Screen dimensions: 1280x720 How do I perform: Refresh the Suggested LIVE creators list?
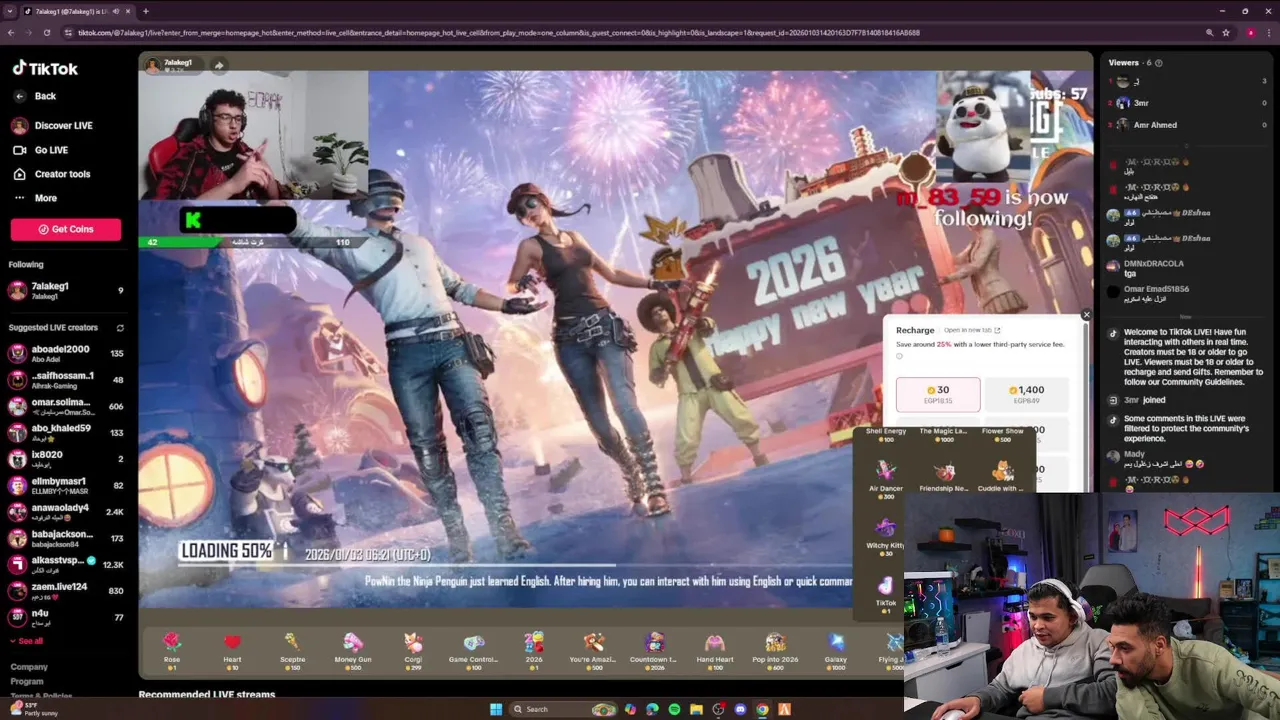point(120,328)
